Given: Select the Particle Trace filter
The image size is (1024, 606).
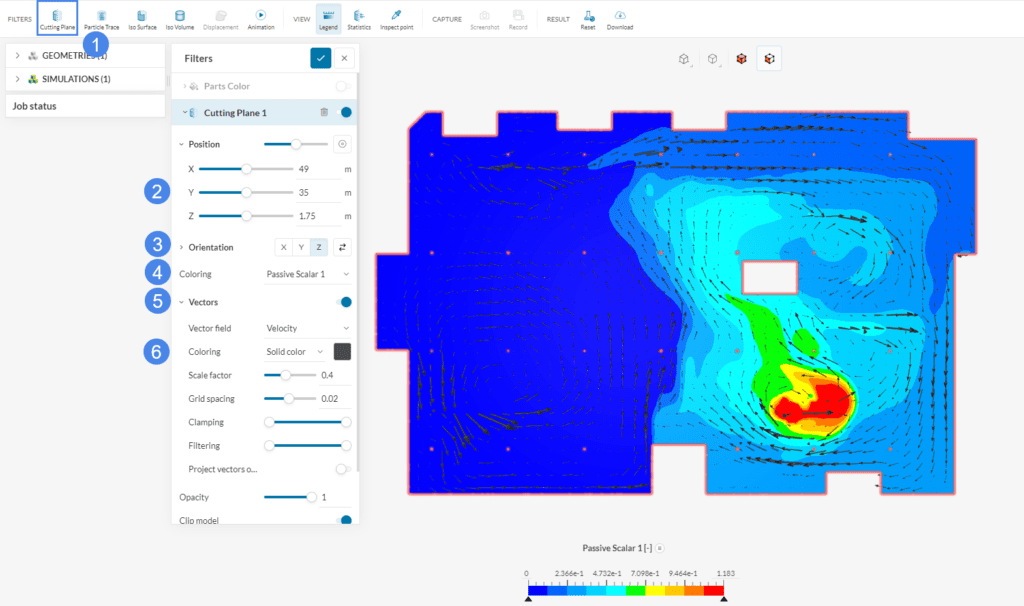Looking at the screenshot, I should (x=101, y=18).
